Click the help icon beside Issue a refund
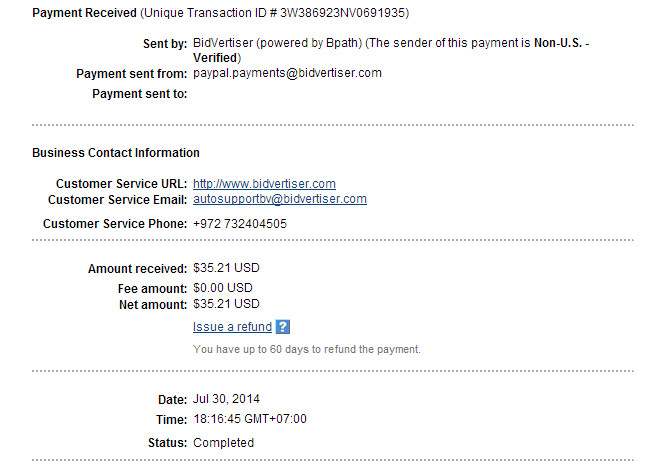Screen dimensions: 664x466 [x=282, y=327]
